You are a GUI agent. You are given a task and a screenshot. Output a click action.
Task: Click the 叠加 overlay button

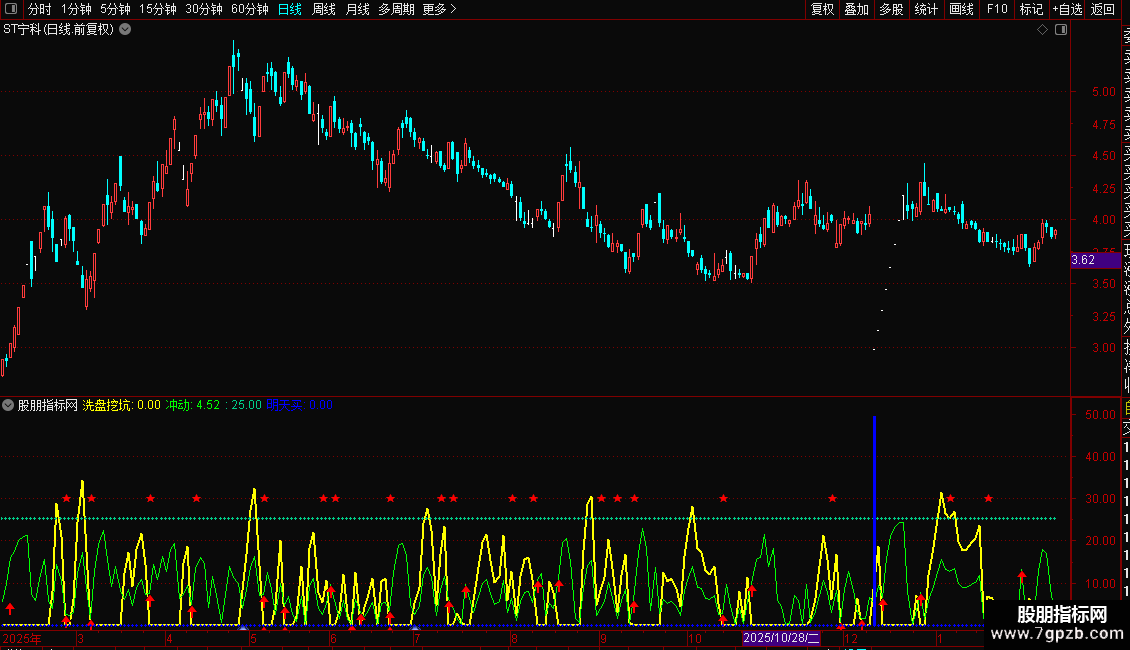tap(857, 9)
